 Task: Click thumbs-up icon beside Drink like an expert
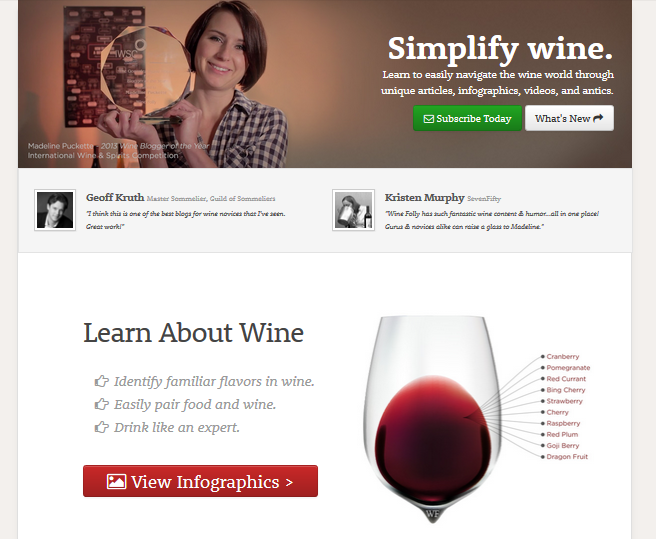[101, 427]
